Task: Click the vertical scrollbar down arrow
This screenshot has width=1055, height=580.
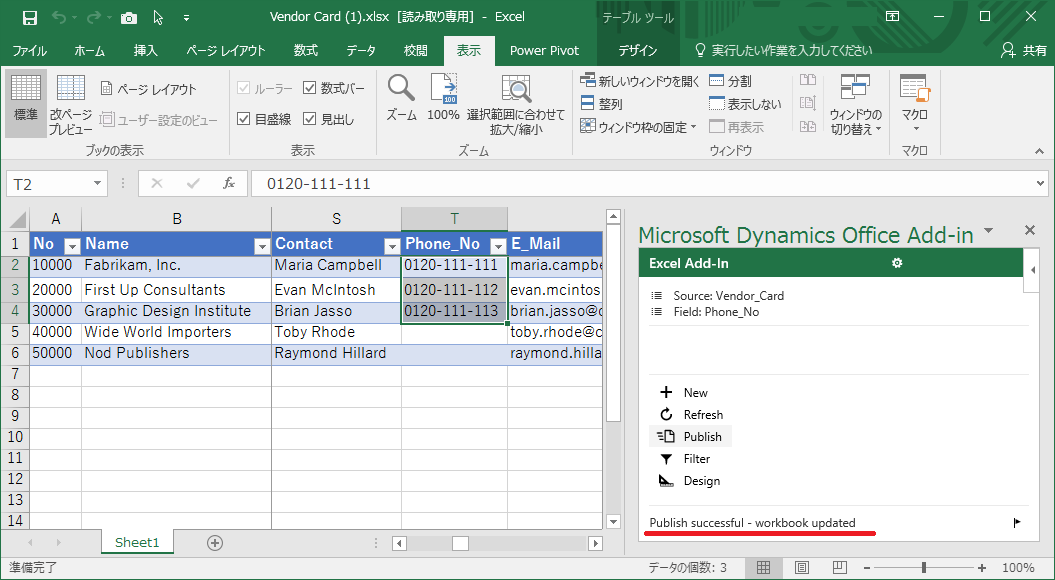Action: tap(613, 521)
